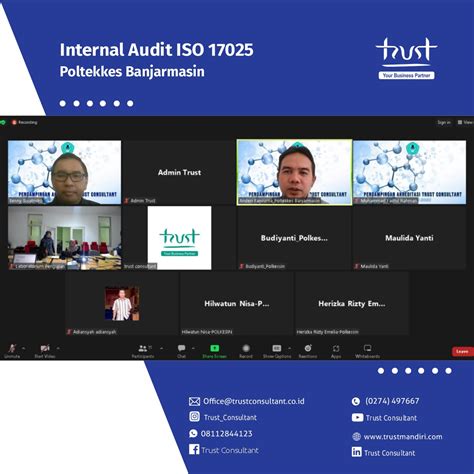Select the Admin Trust participant tile
Image resolution: width=474 pixels, height=474 pixels.
click(x=180, y=172)
